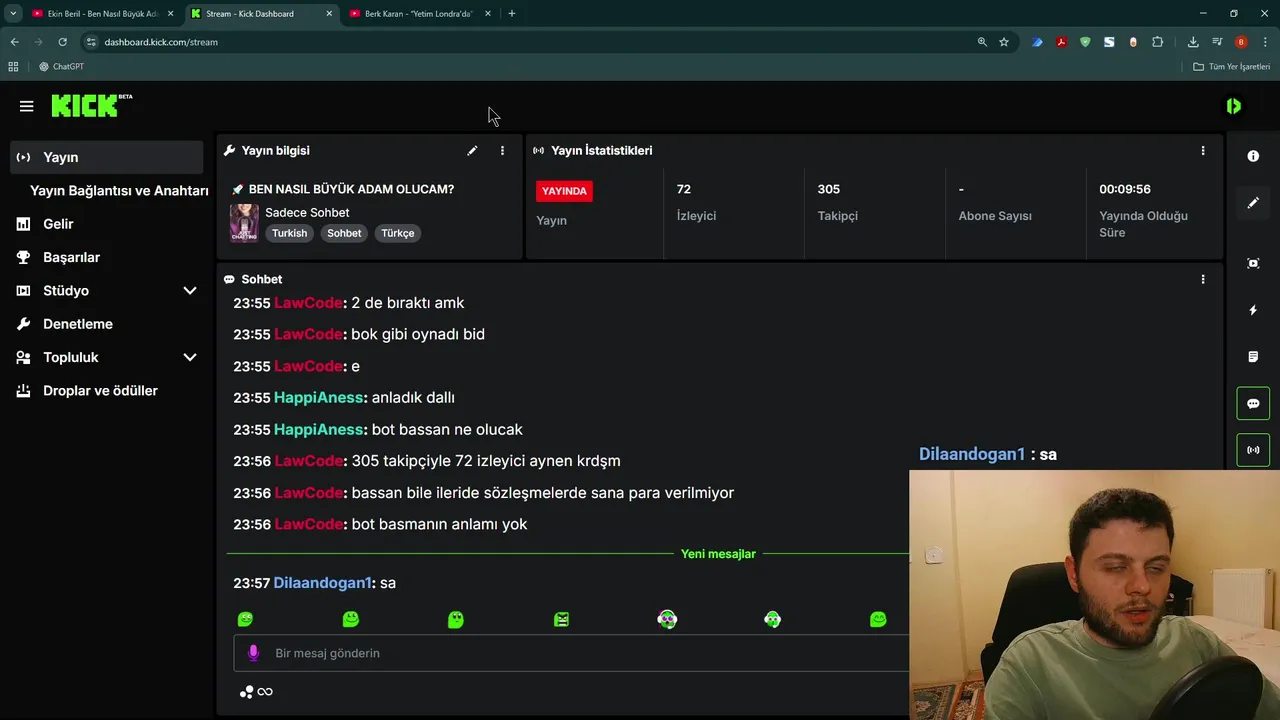Toggle the chat bubble panel button in right sidebar
The height and width of the screenshot is (720, 1280).
coord(1253,404)
